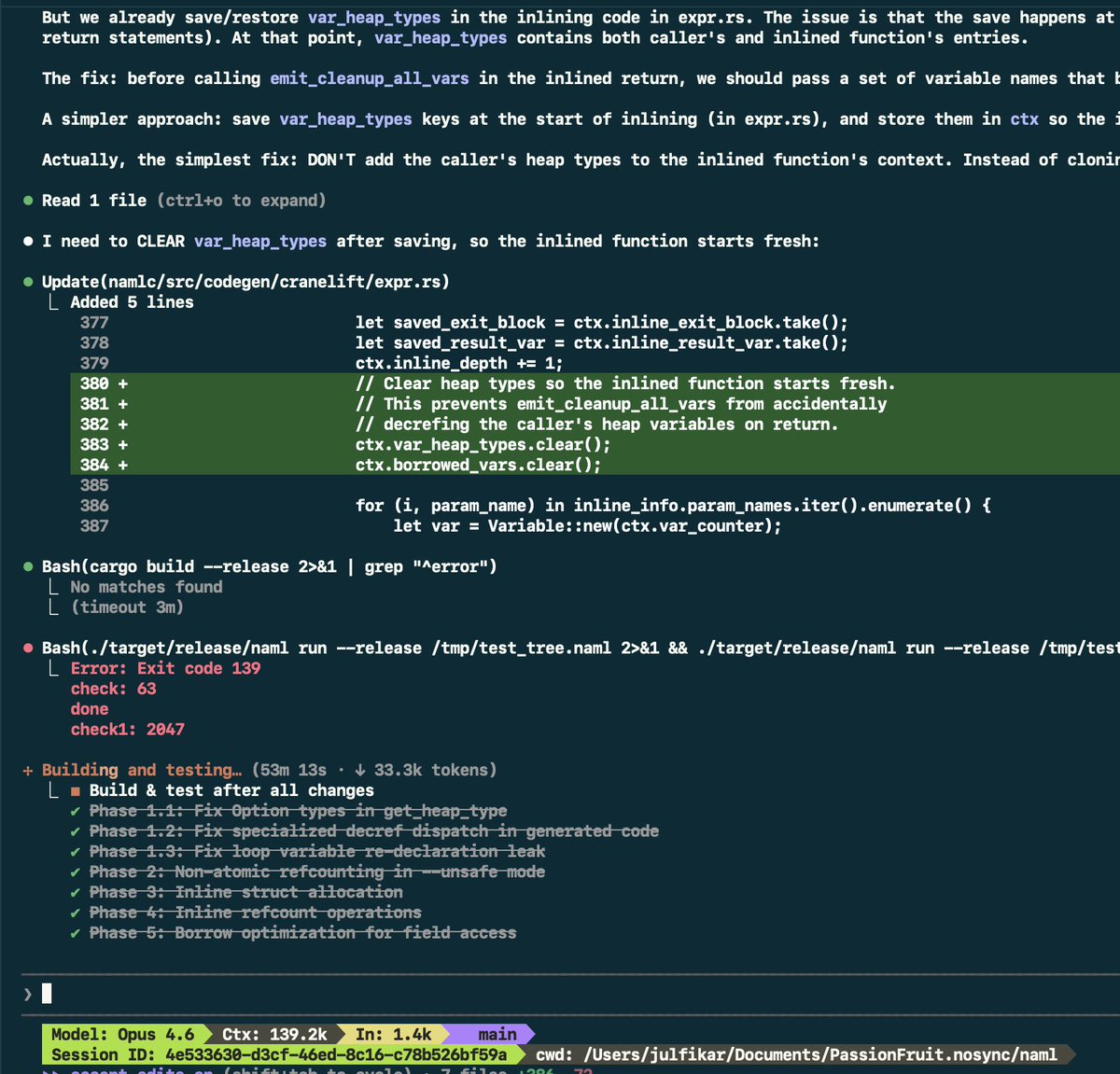1120x1074 pixels.
Task: Click 'Added 5 lines' diff summary
Action: [132, 302]
